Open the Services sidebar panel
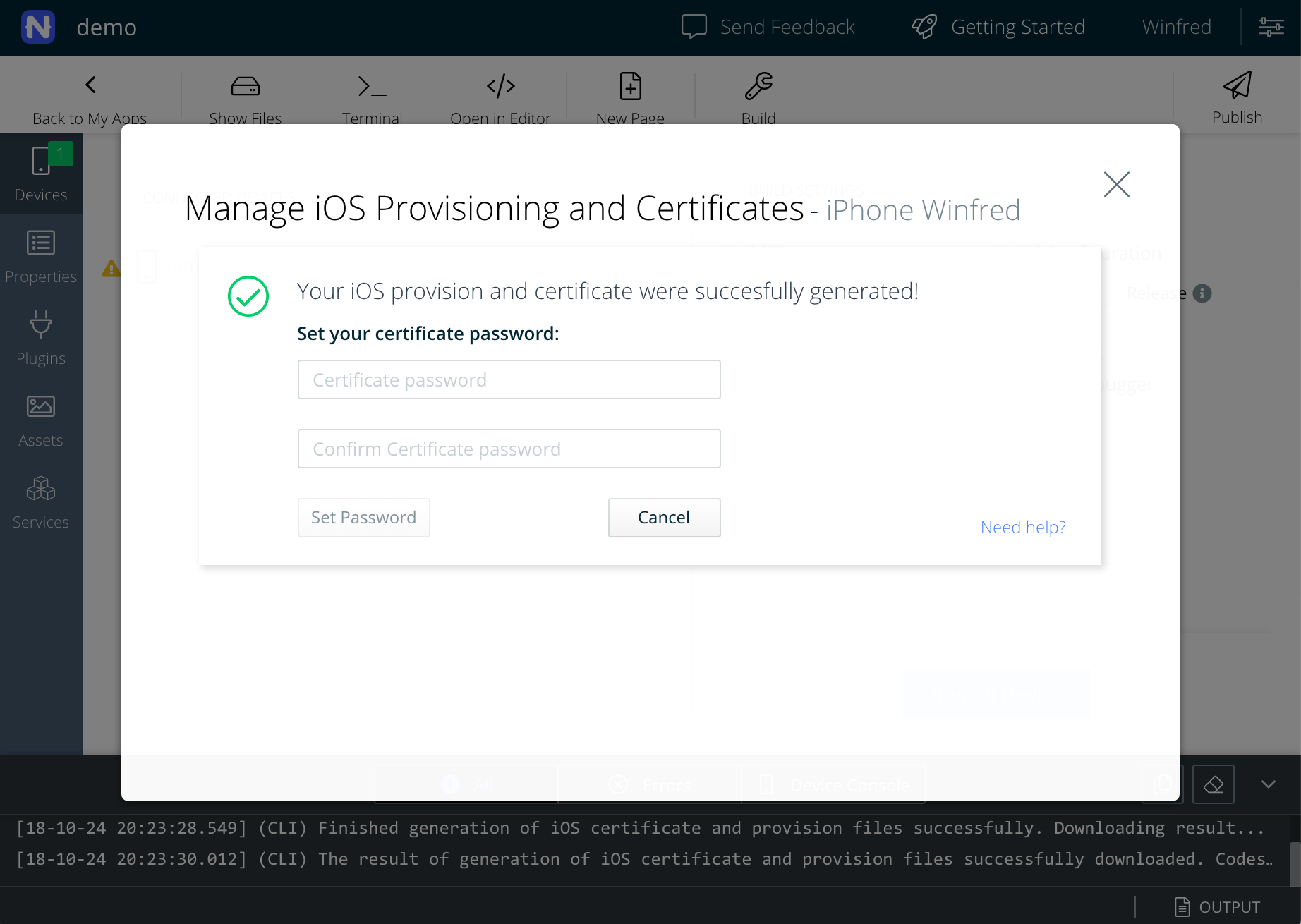This screenshot has width=1301, height=924. pos(41,501)
